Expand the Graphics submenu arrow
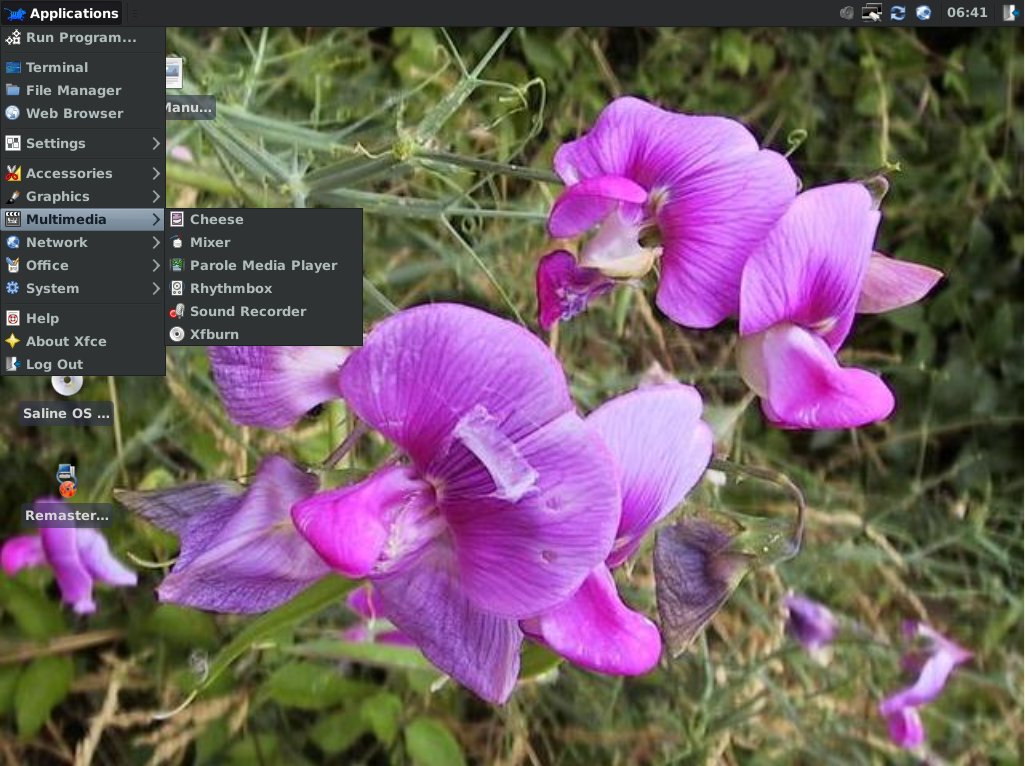This screenshot has width=1025, height=766. pyautogui.click(x=156, y=196)
